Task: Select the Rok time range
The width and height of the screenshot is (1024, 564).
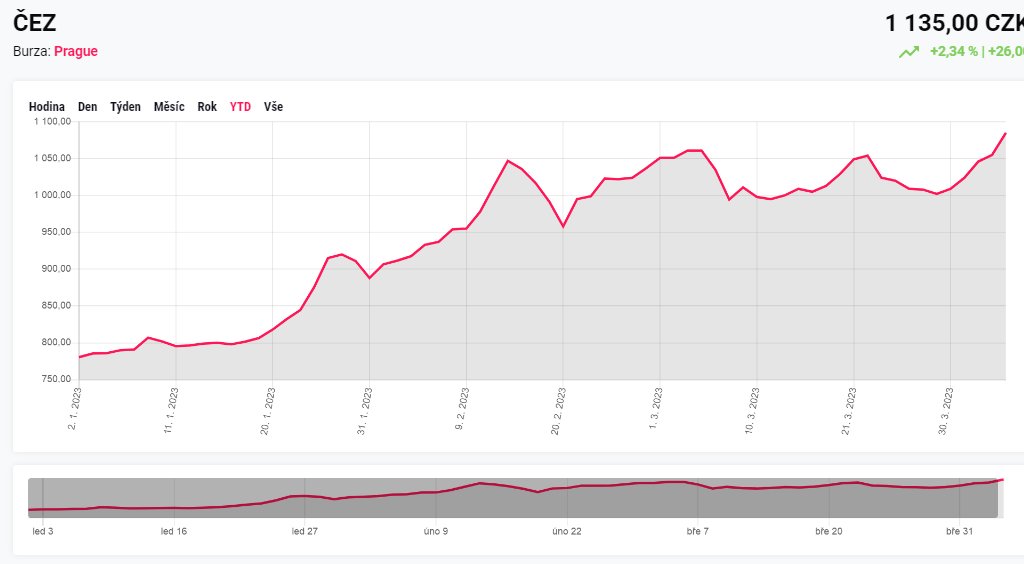Action: coord(207,107)
